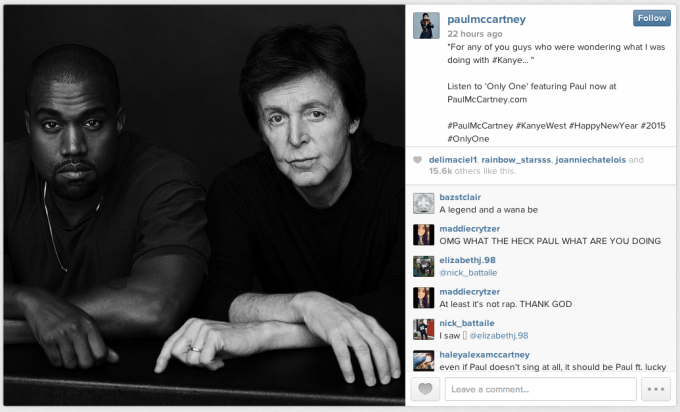Image resolution: width=680 pixels, height=412 pixels.
Task: Visit delimaciel1's profile from likes
Action: pos(453,160)
